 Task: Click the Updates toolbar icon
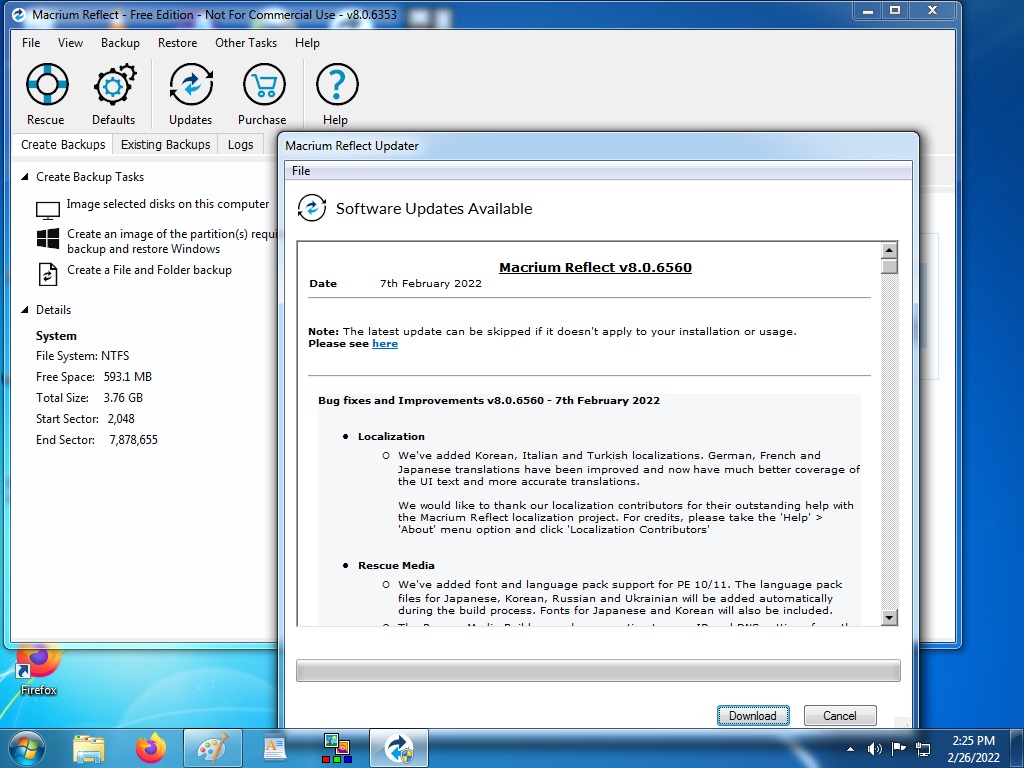(x=191, y=84)
